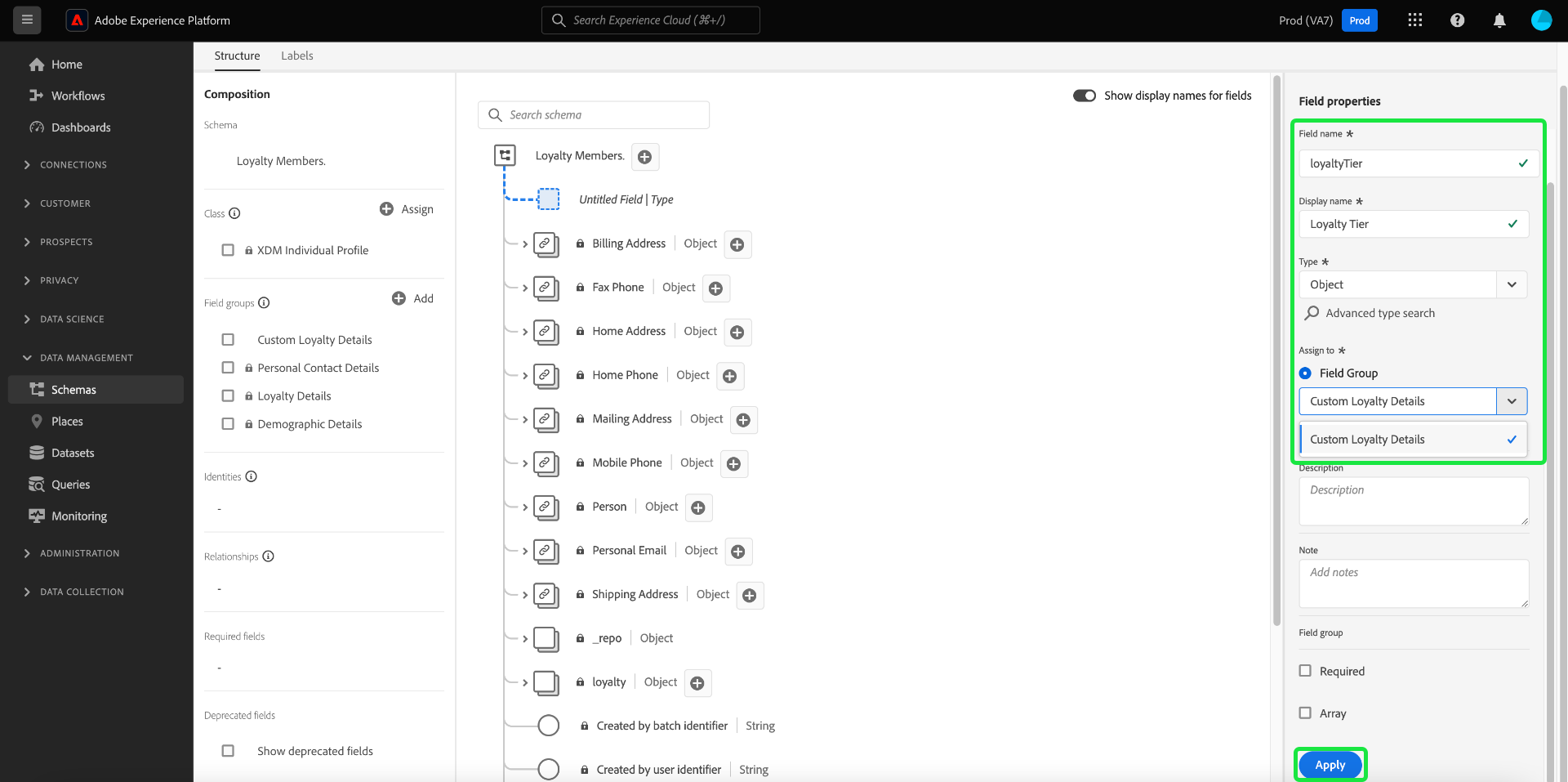Image resolution: width=1568 pixels, height=782 pixels.
Task: Check the Custom Loyalty Details field group
Action: (x=228, y=340)
